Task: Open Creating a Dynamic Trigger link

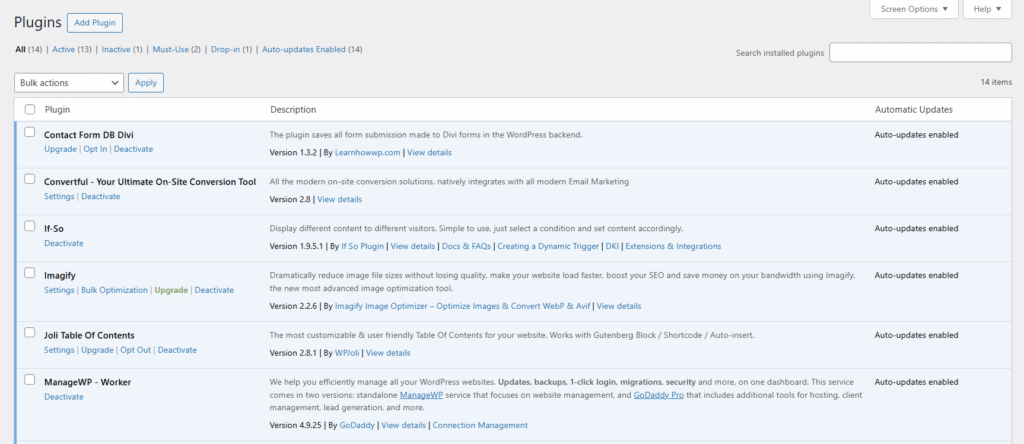Action: click(x=548, y=246)
